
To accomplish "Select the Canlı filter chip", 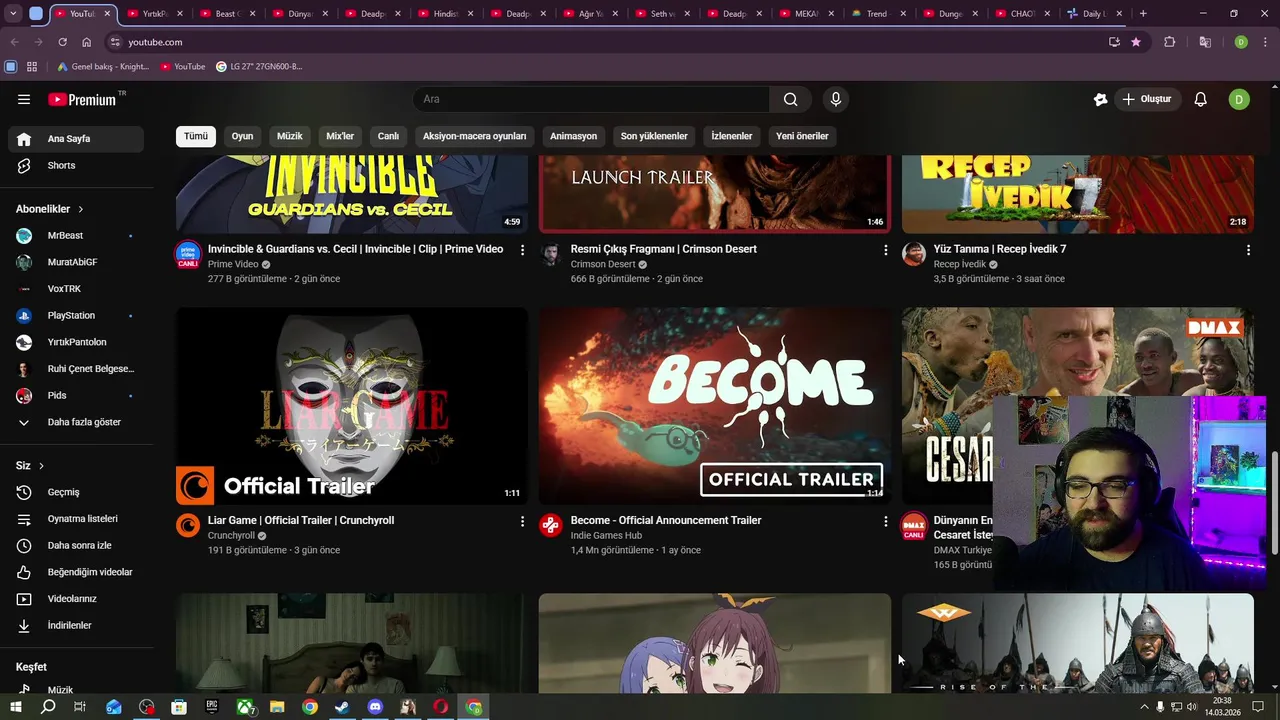I will click(388, 136).
